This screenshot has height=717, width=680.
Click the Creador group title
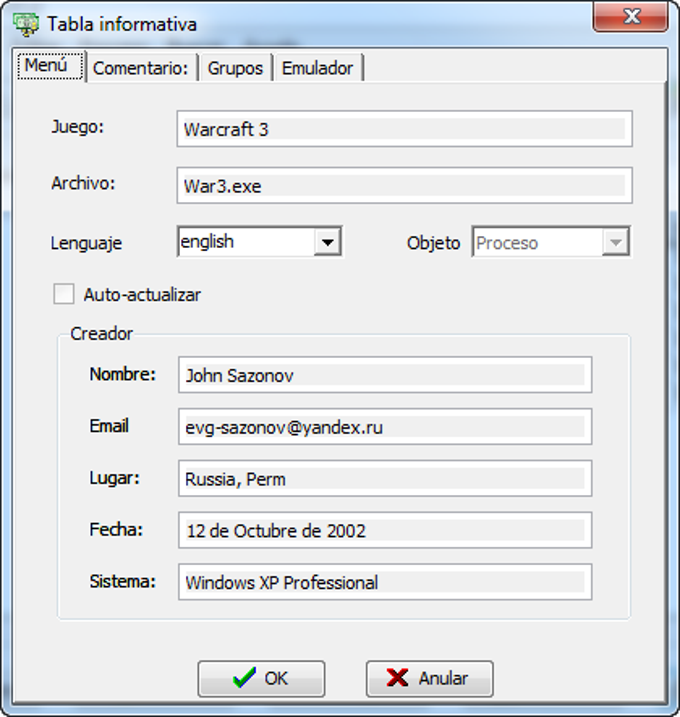click(x=102, y=334)
